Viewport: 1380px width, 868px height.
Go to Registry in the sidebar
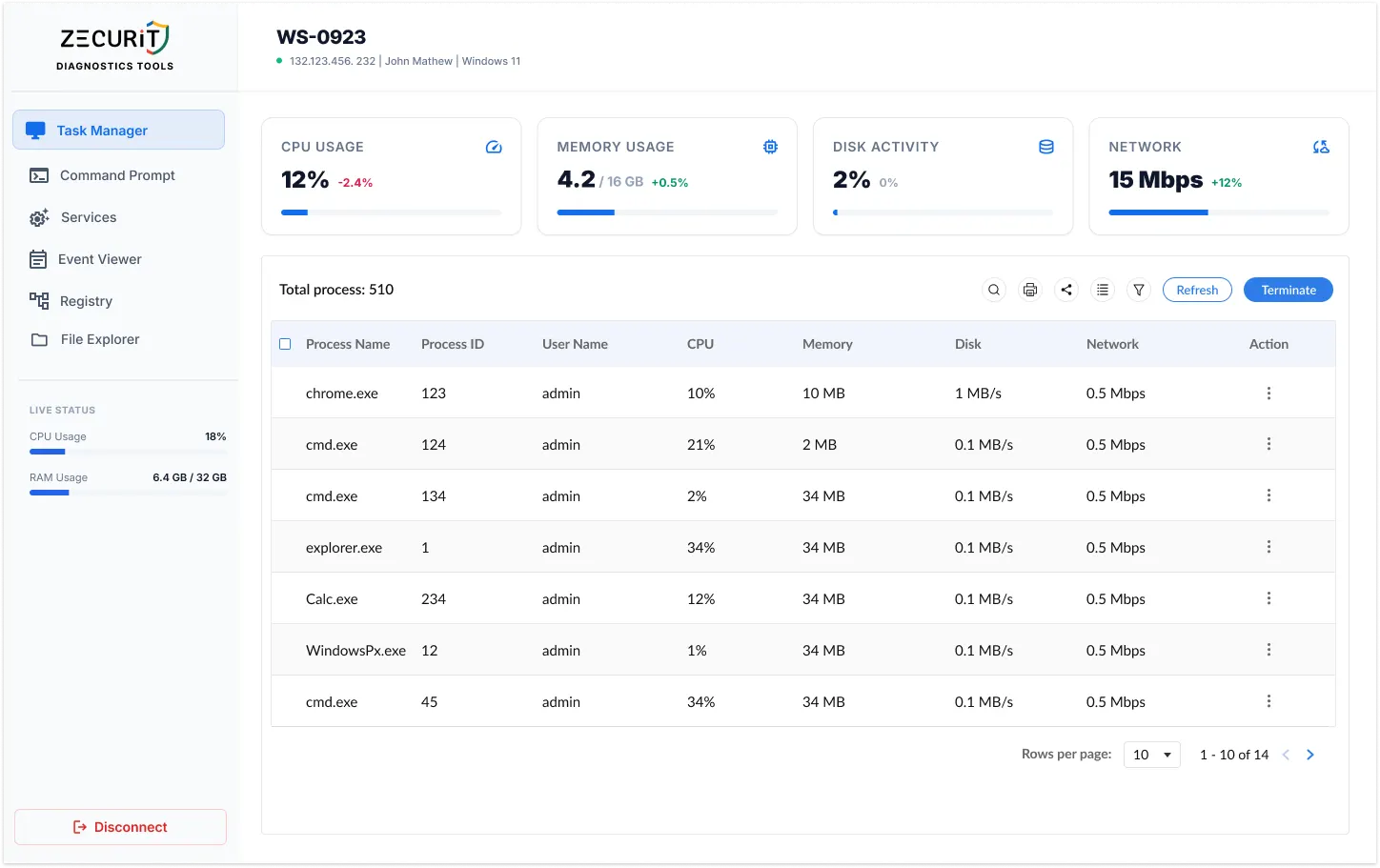click(86, 301)
